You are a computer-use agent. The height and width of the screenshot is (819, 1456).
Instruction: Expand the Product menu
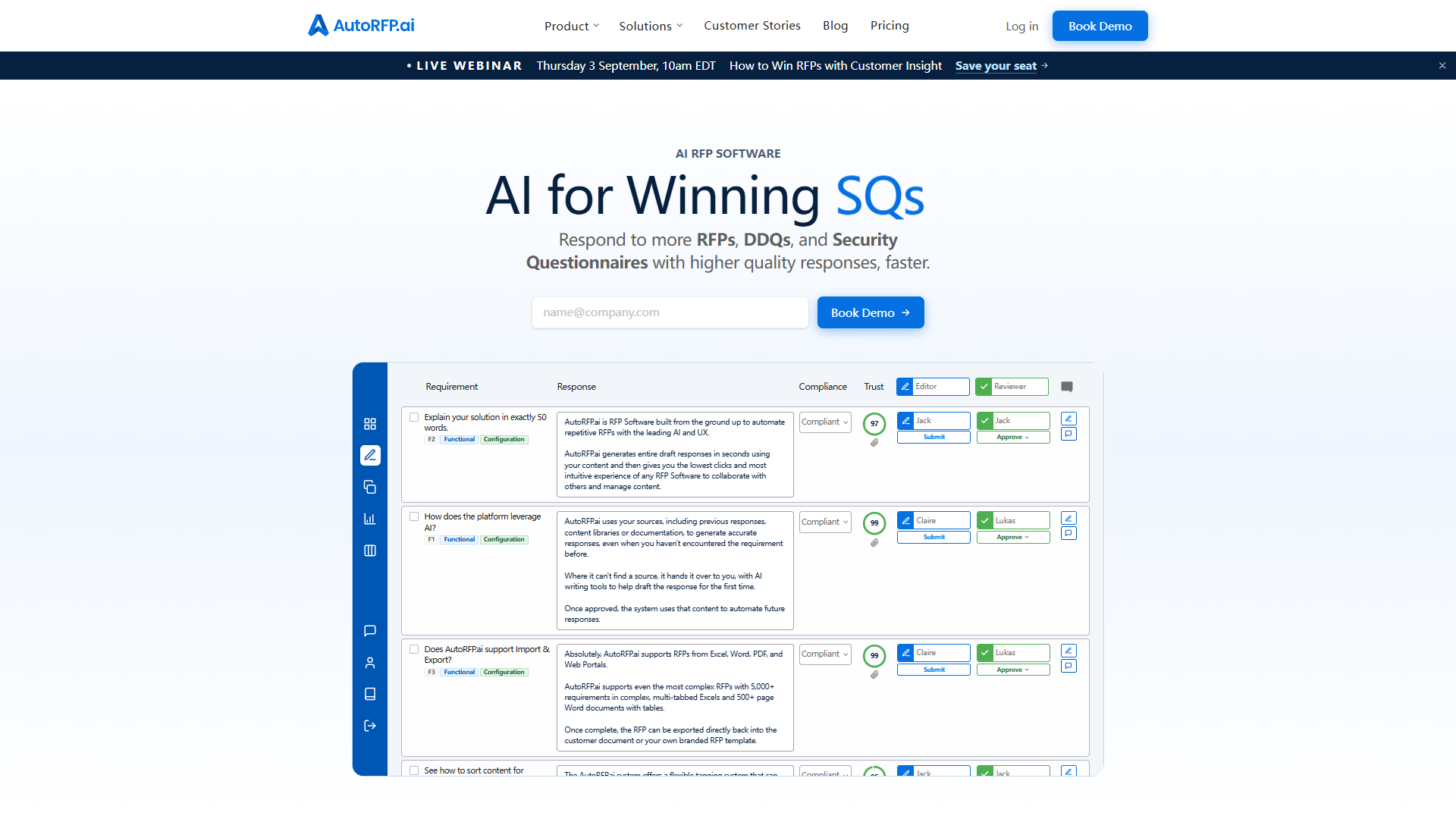click(572, 26)
